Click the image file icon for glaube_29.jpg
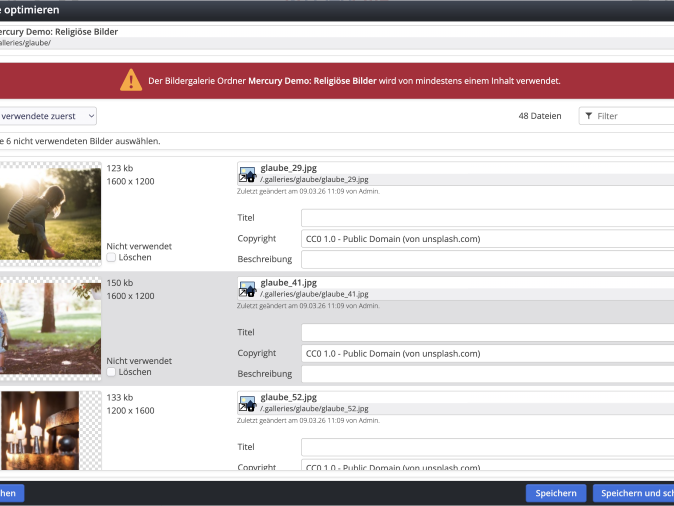The image size is (674, 506). [x=247, y=175]
